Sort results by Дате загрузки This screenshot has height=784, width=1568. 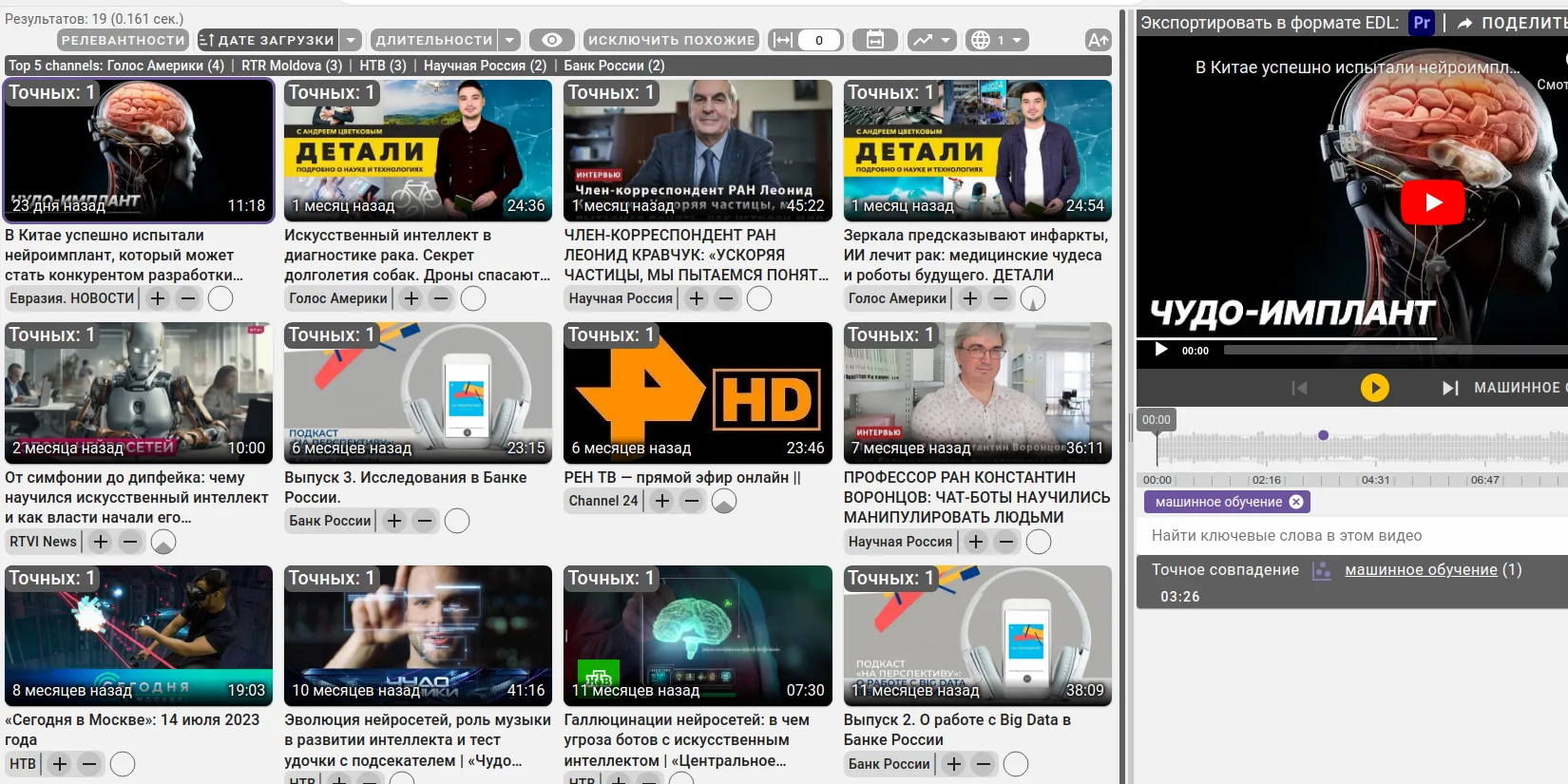coord(267,40)
